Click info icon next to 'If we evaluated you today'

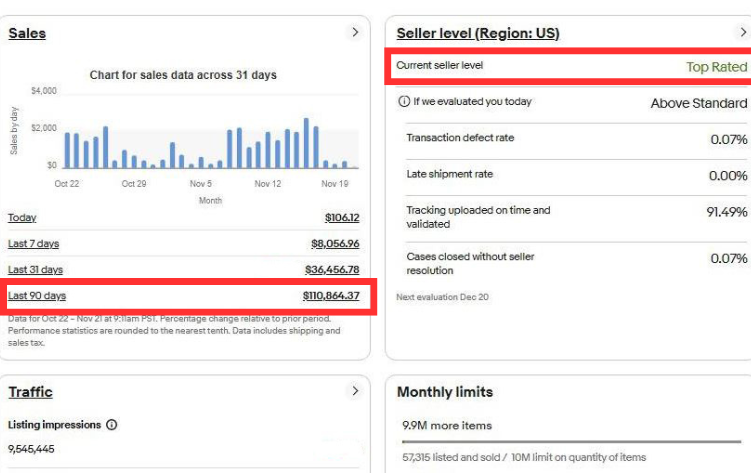click(404, 102)
